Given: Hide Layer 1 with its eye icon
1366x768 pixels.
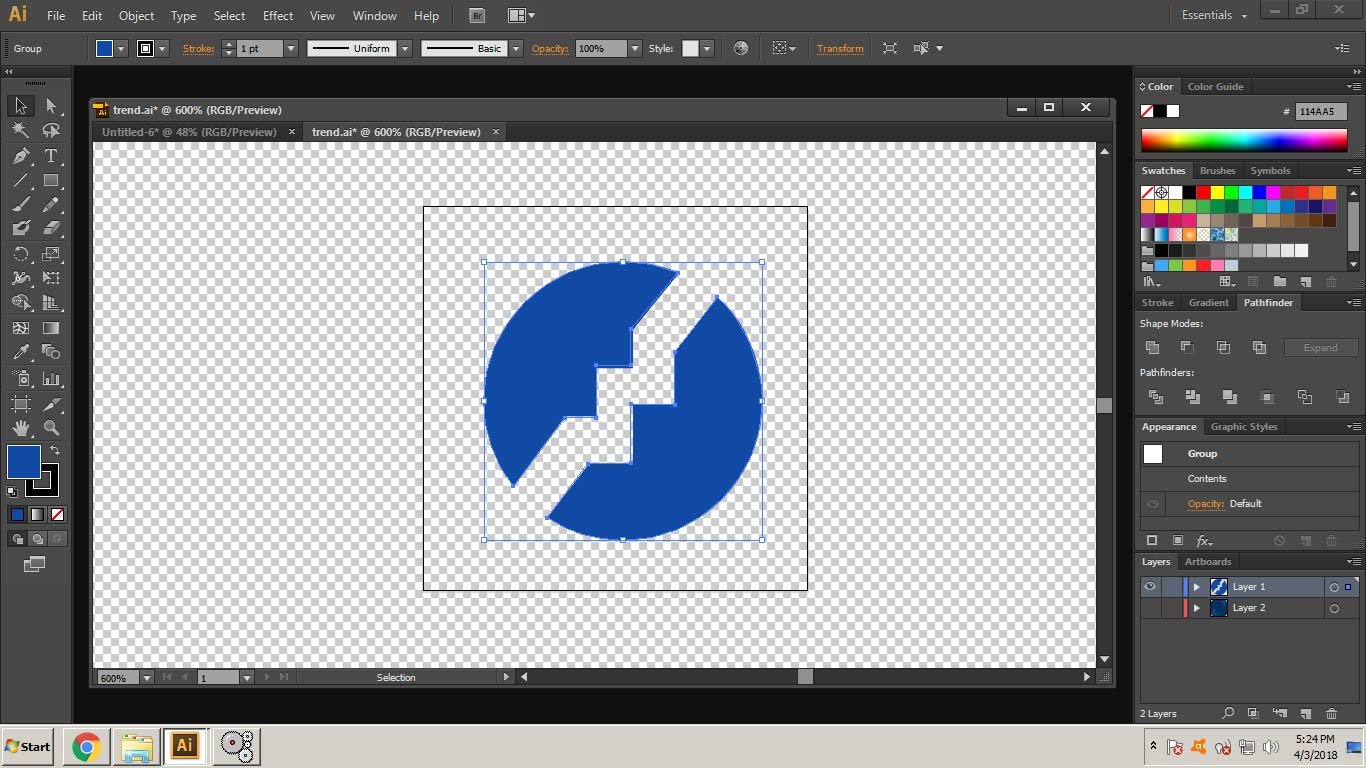Looking at the screenshot, I should [1150, 587].
